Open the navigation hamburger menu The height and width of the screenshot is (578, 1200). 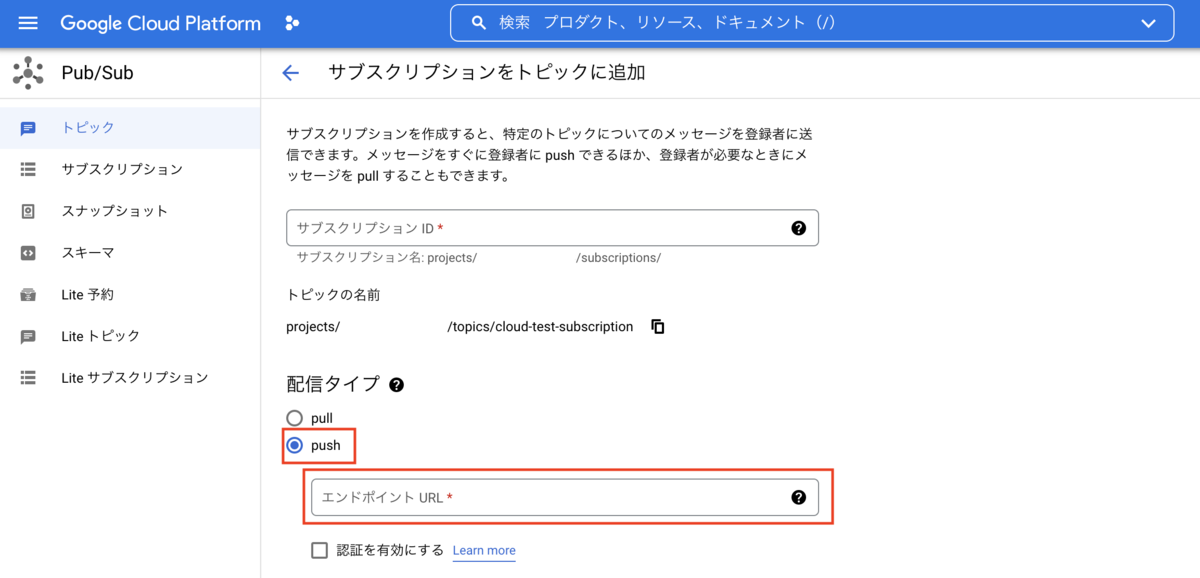(27, 23)
